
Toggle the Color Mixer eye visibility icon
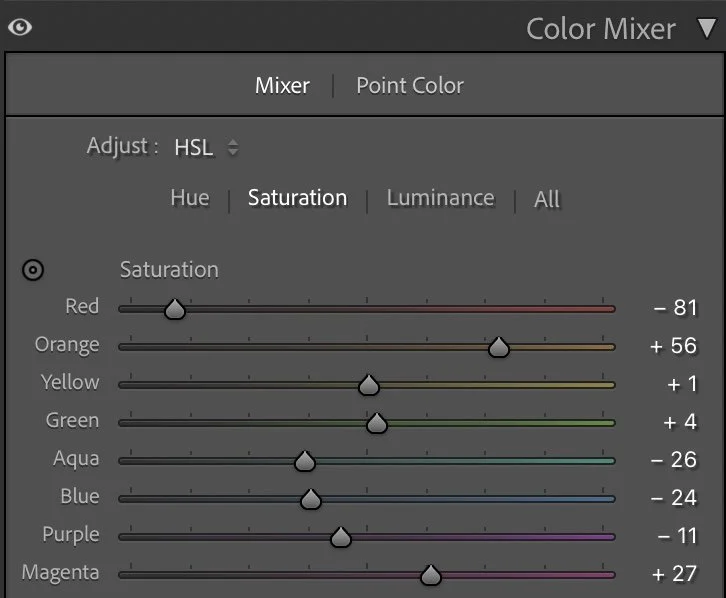[x=19, y=27]
